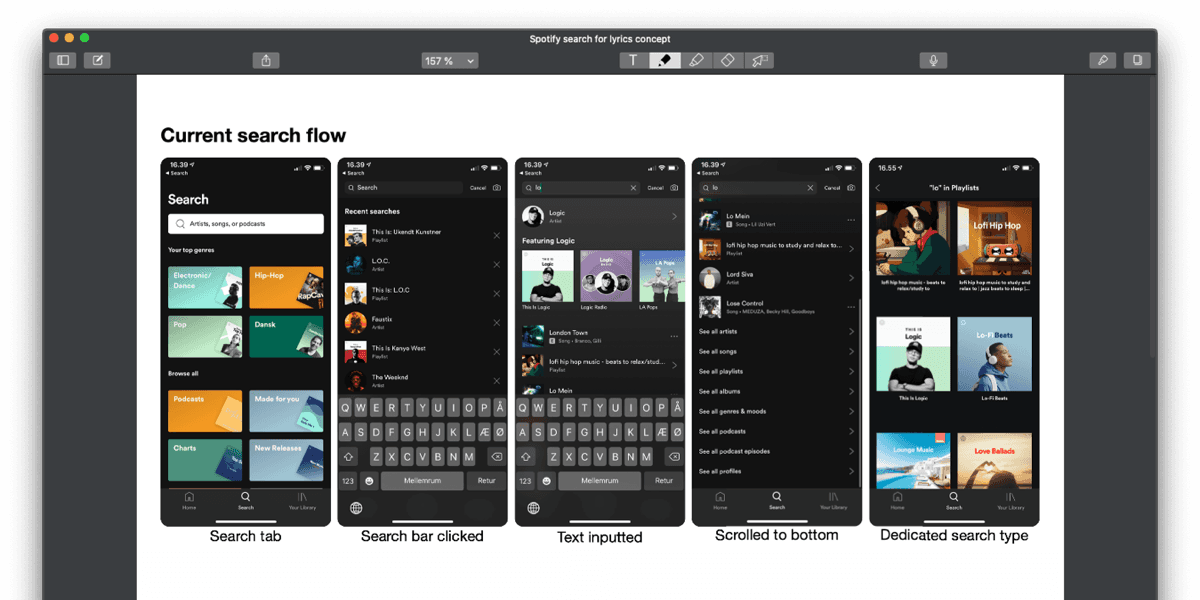Viewport: 1200px width, 600px height.
Task: Open the Podcasts browse tile
Action: pyautogui.click(x=205, y=411)
